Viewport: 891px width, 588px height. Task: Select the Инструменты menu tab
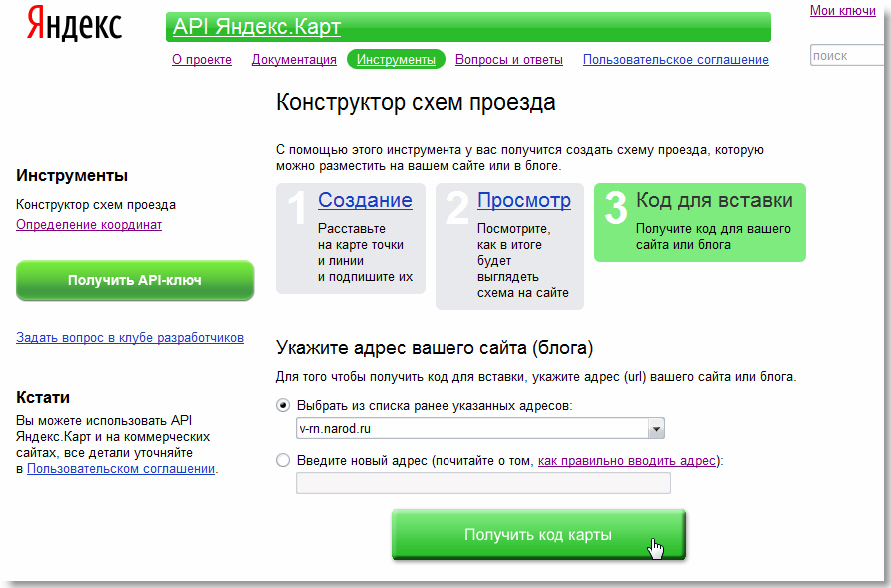click(396, 60)
